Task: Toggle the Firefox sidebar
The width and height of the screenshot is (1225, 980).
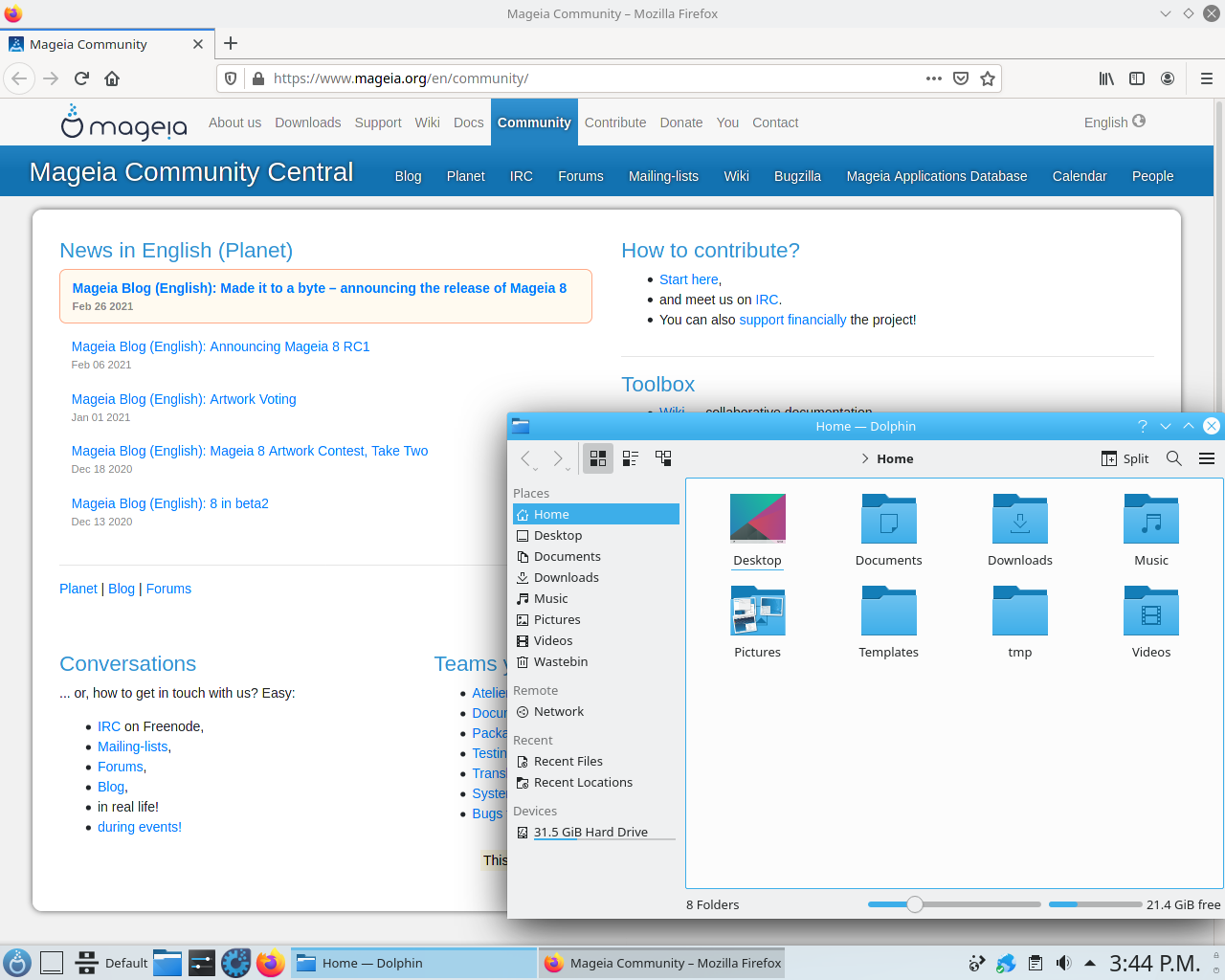Action: [x=1137, y=78]
